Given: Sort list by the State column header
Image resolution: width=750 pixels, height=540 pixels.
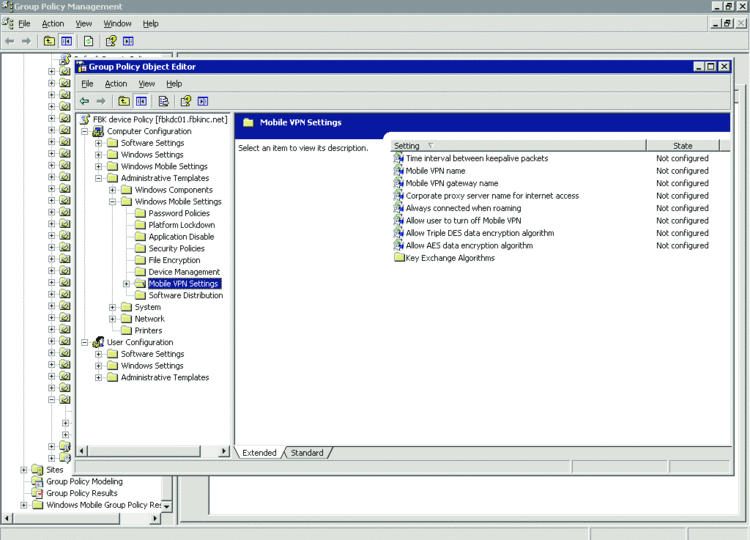Looking at the screenshot, I should click(682, 146).
